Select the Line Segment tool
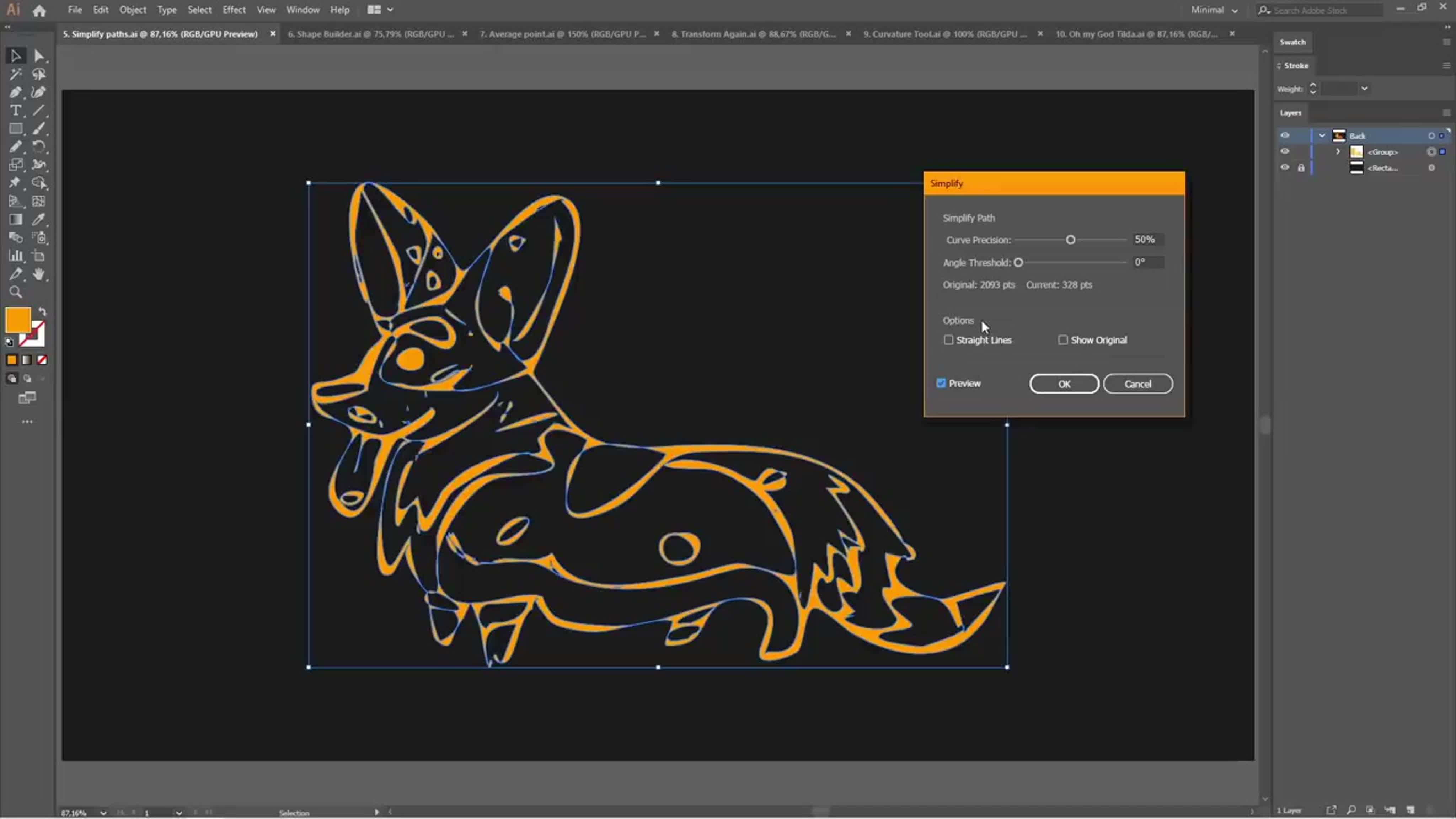The height and width of the screenshot is (819, 1456). [x=38, y=110]
